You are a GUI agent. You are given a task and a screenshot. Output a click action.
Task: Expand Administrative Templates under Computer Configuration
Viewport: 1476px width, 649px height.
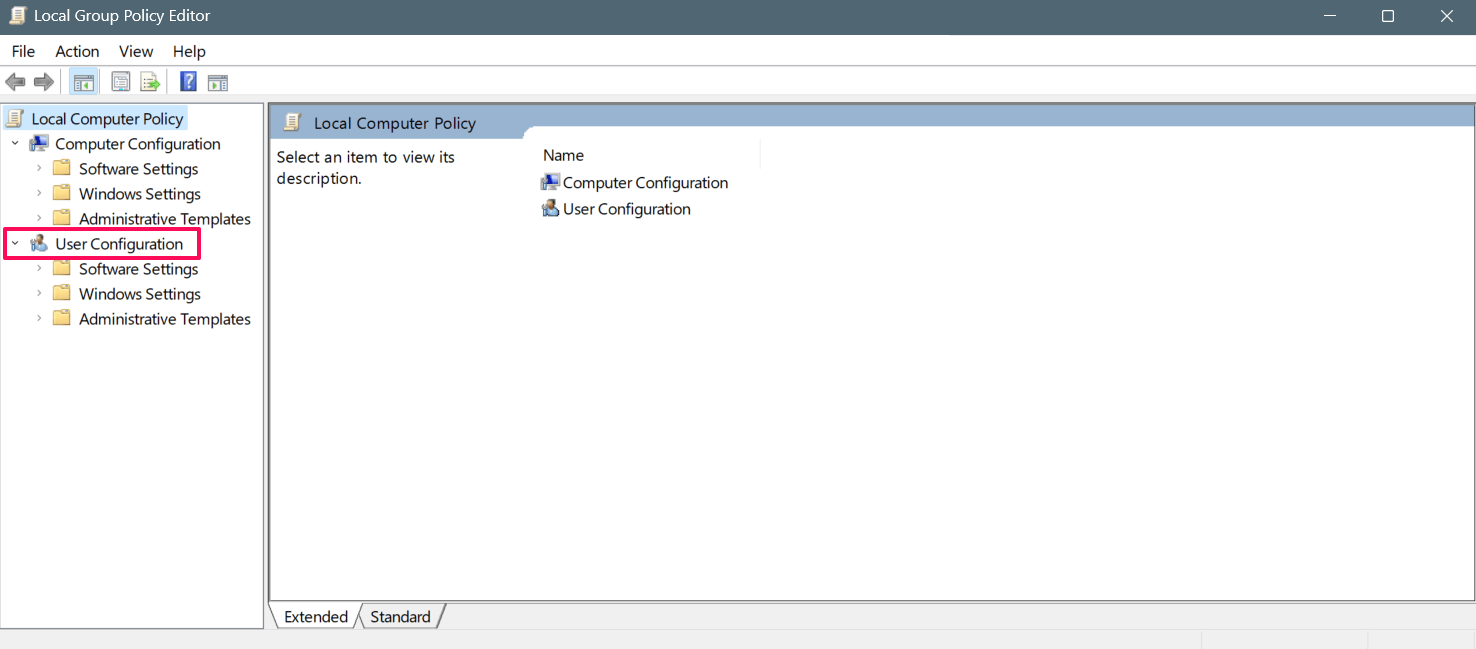click(x=39, y=219)
